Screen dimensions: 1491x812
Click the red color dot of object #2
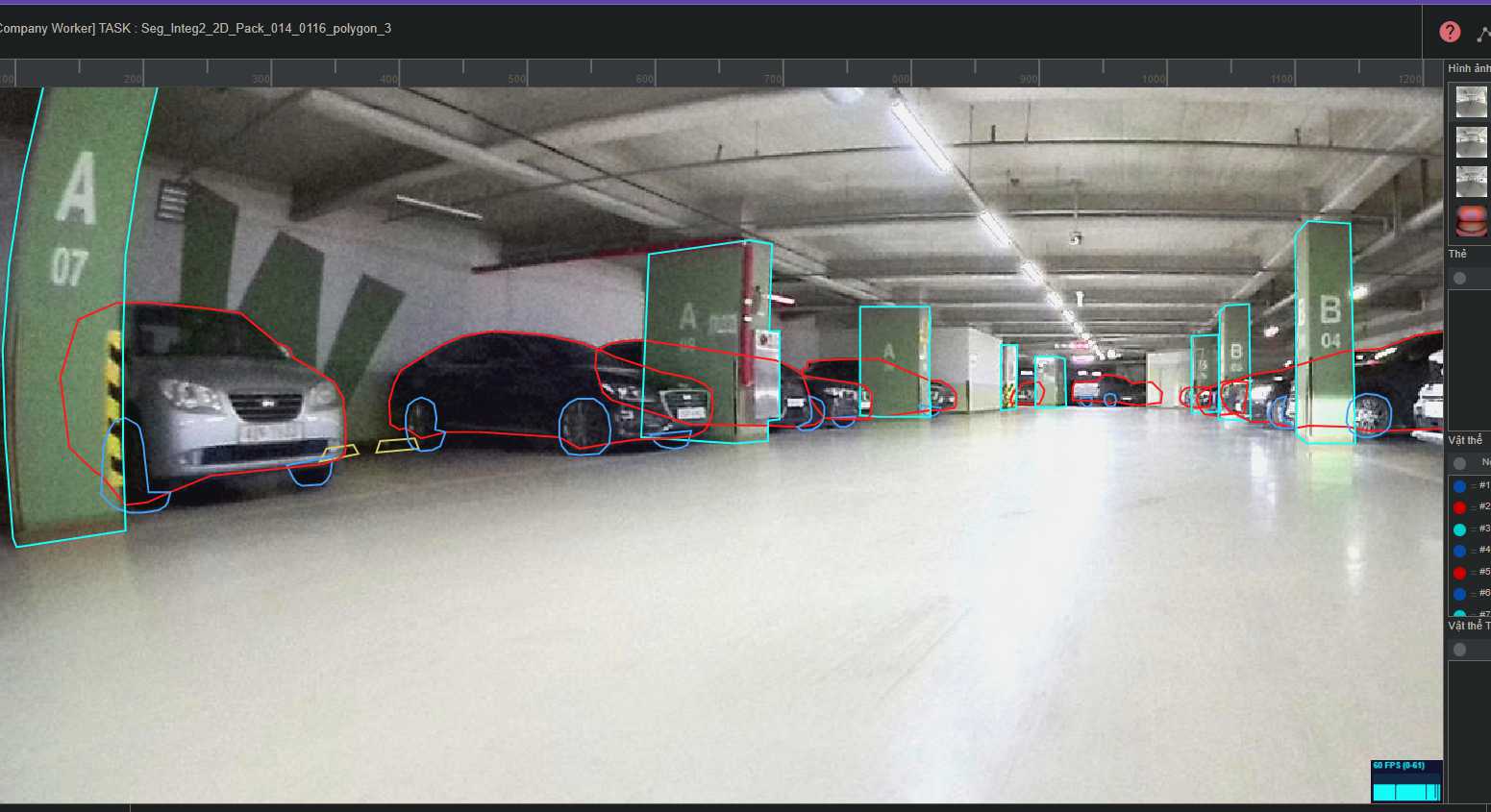tap(1459, 507)
